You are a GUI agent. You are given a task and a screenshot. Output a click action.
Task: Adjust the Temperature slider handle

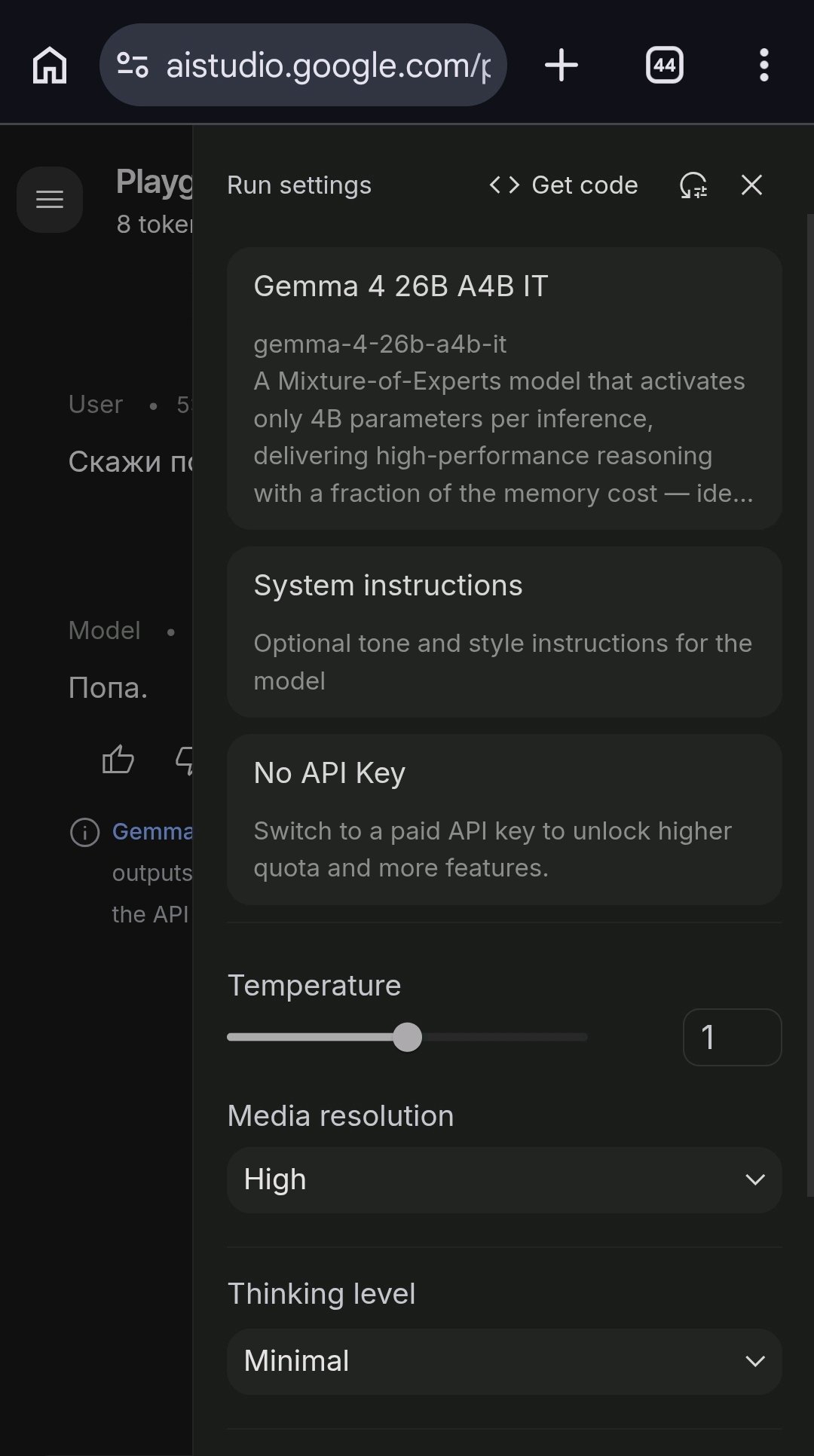pyautogui.click(x=407, y=1037)
